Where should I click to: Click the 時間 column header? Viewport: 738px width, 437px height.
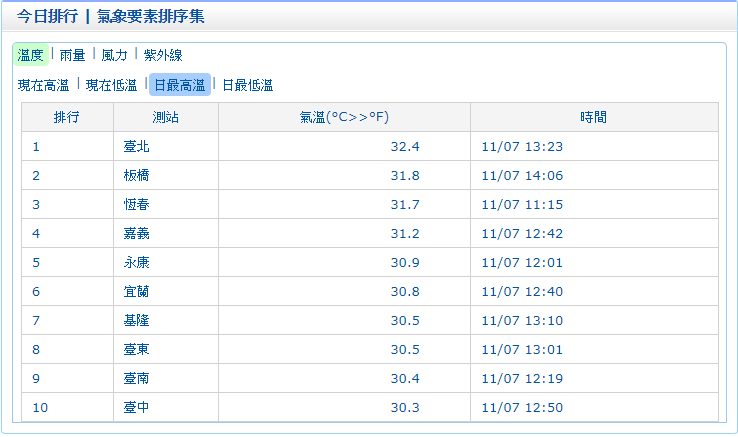pyautogui.click(x=594, y=117)
